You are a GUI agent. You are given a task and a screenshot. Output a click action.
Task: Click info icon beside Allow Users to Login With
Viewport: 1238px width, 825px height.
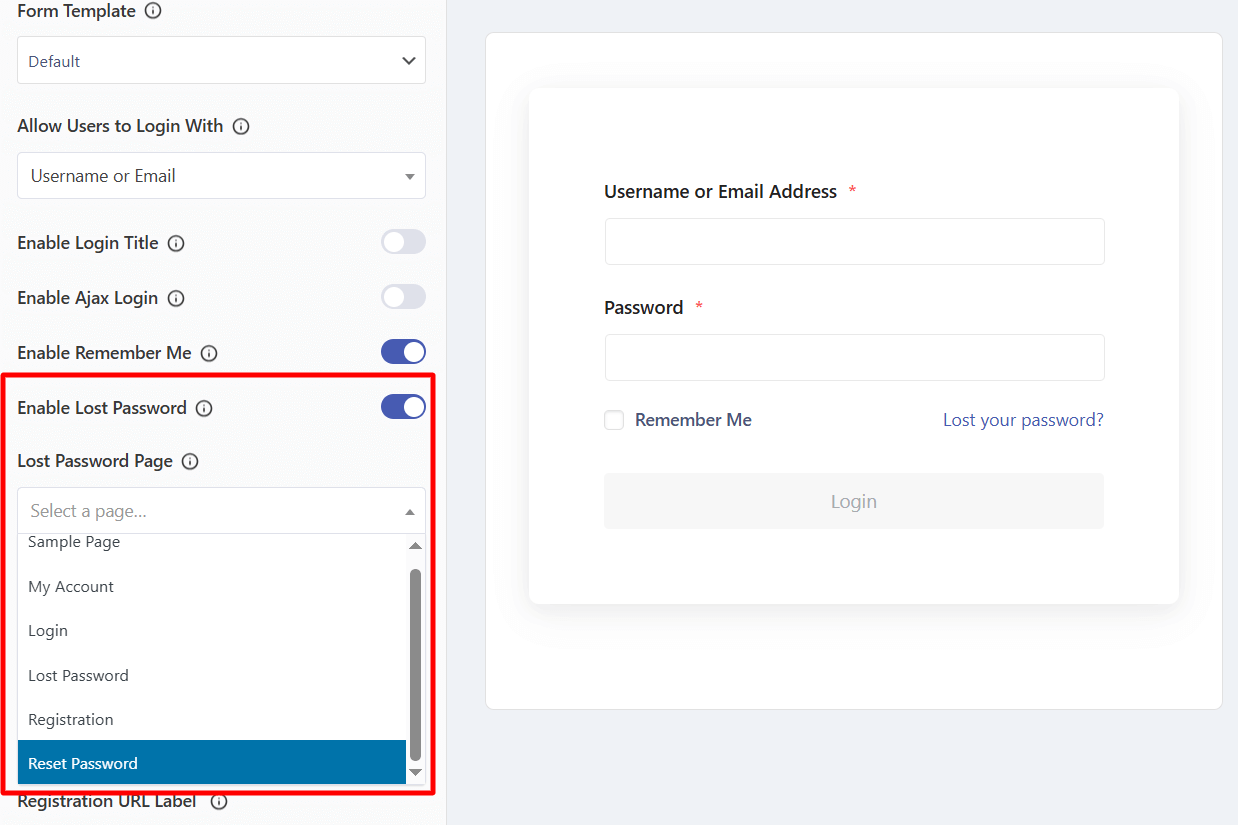[241, 127]
